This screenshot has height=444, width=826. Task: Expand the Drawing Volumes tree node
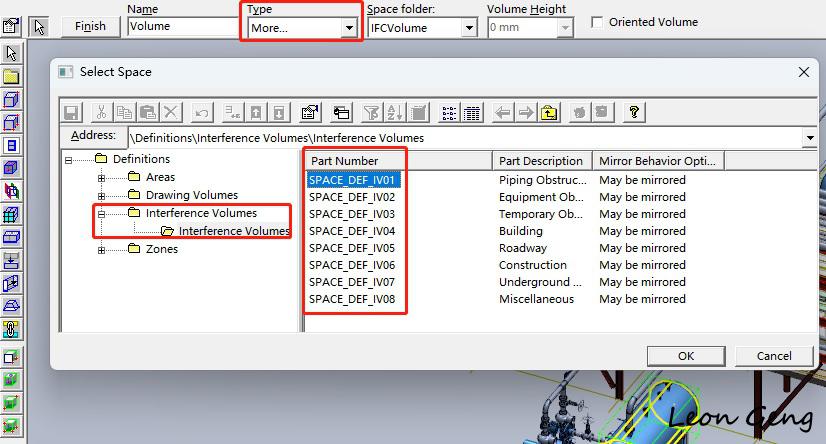tap(101, 196)
